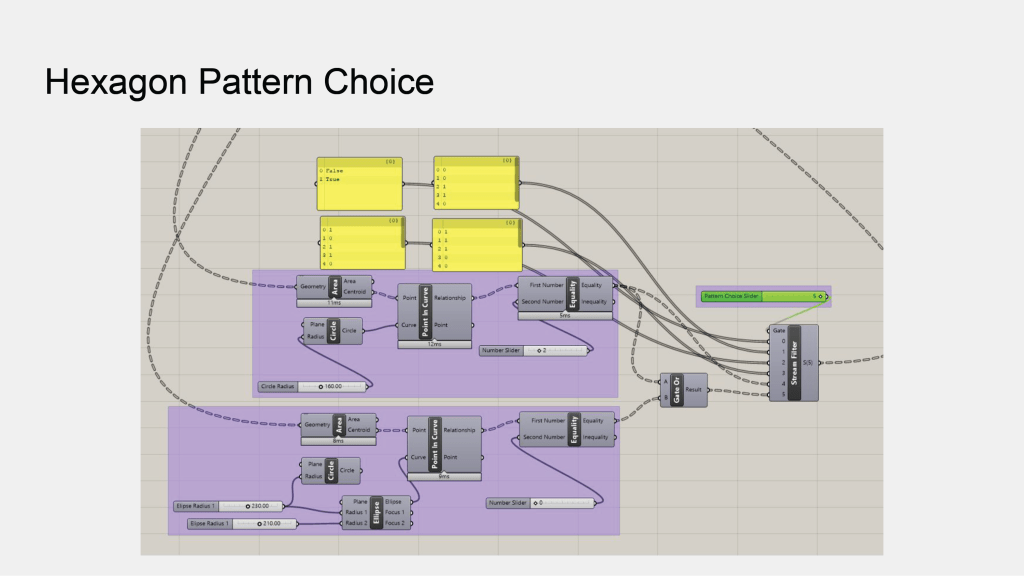Click the Circle component beside Circle Radius slider

click(x=335, y=331)
